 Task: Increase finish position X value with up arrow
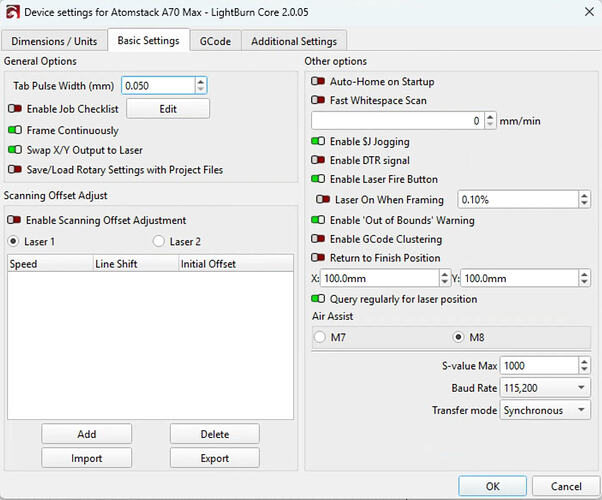[444, 274]
